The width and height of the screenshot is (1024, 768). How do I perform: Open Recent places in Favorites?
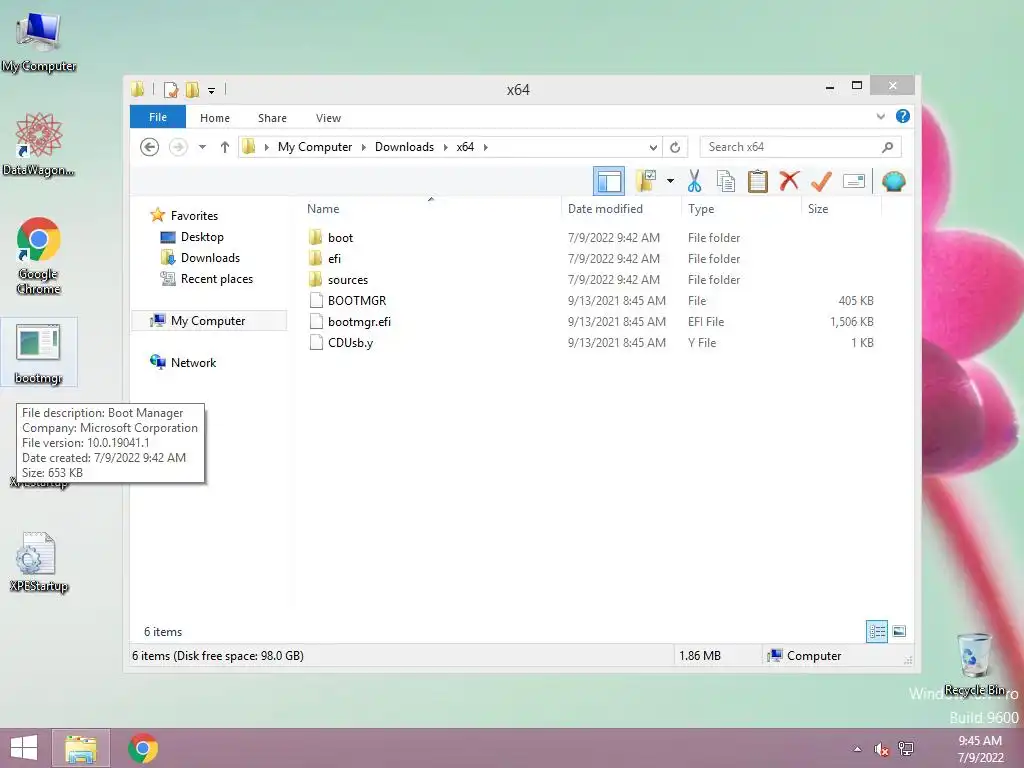(x=217, y=279)
